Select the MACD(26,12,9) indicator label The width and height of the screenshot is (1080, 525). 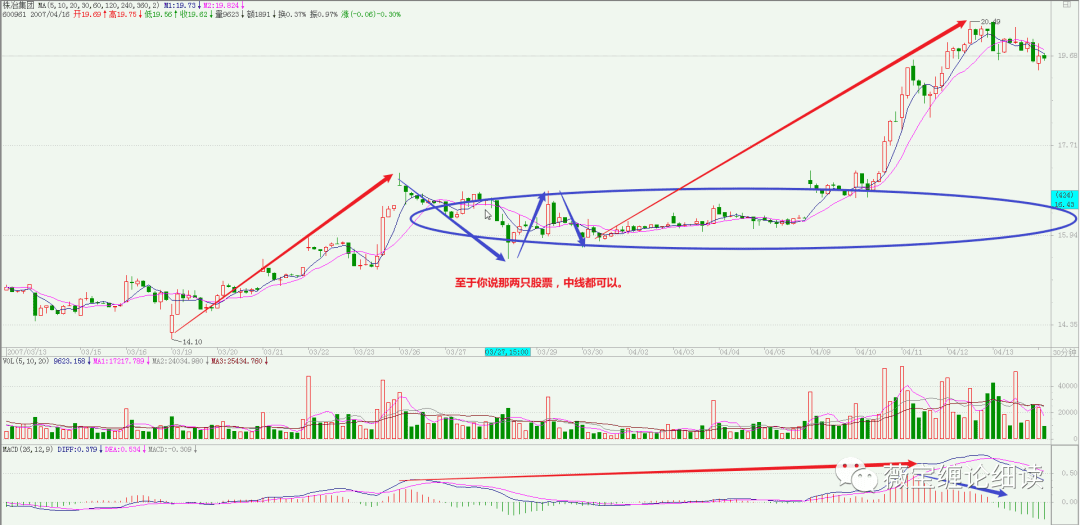click(x=28, y=450)
